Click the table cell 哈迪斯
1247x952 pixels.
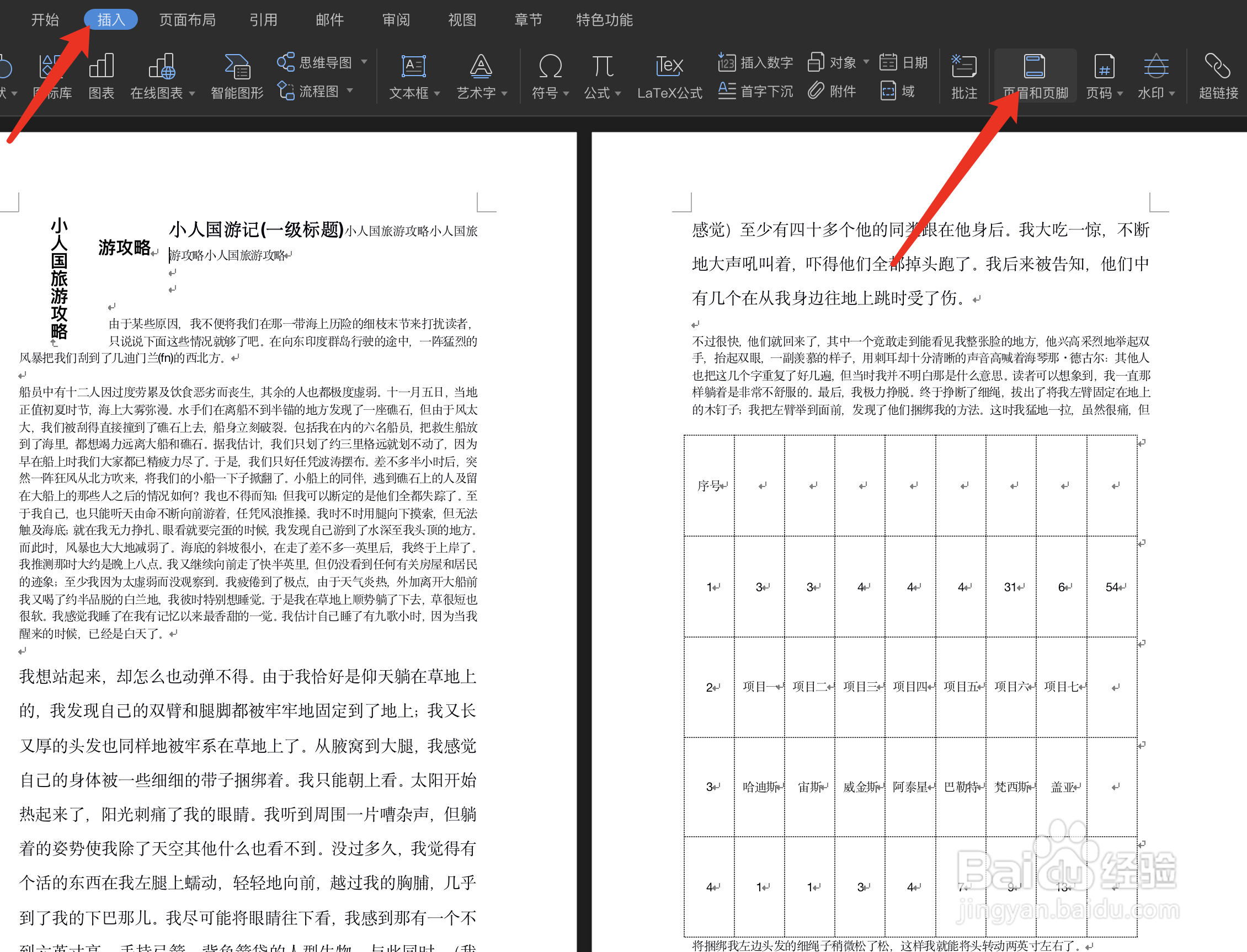pyautogui.click(x=760, y=787)
